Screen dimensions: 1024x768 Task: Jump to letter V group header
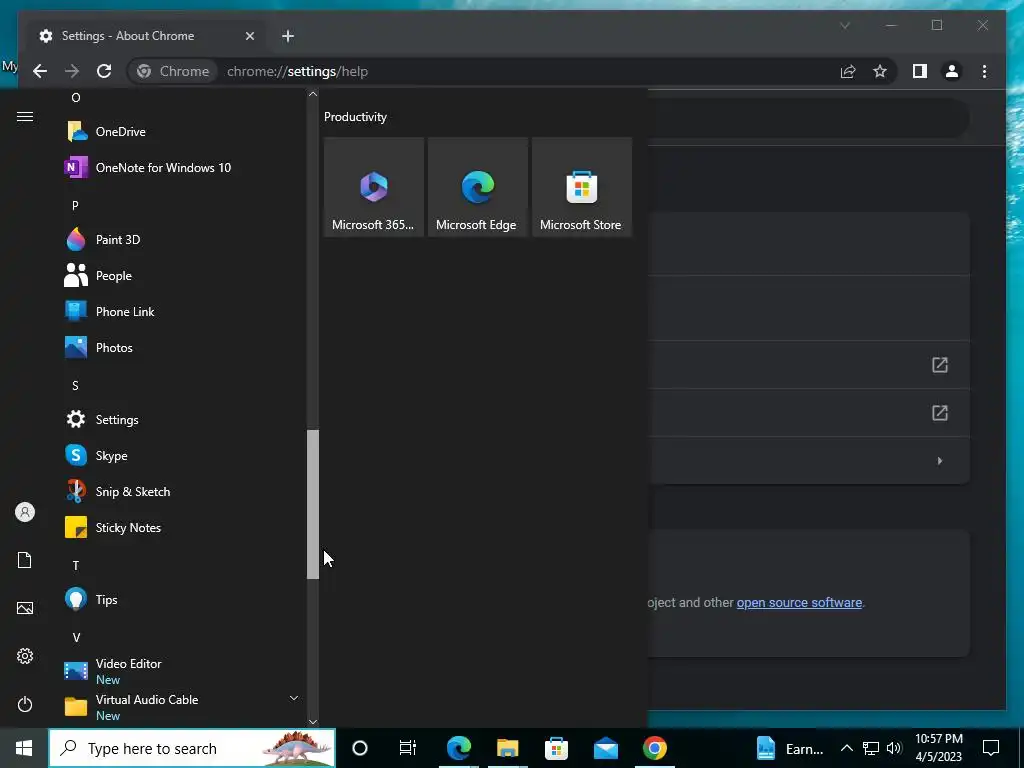click(76, 637)
